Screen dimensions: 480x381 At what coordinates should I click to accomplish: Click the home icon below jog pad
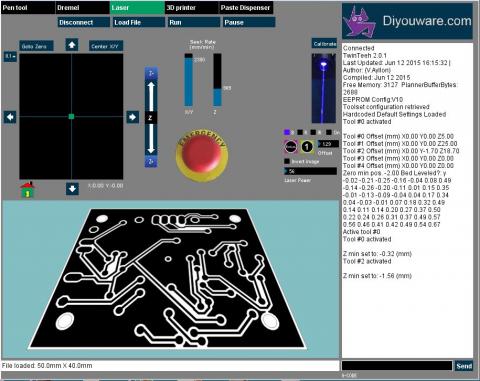tap(28, 190)
